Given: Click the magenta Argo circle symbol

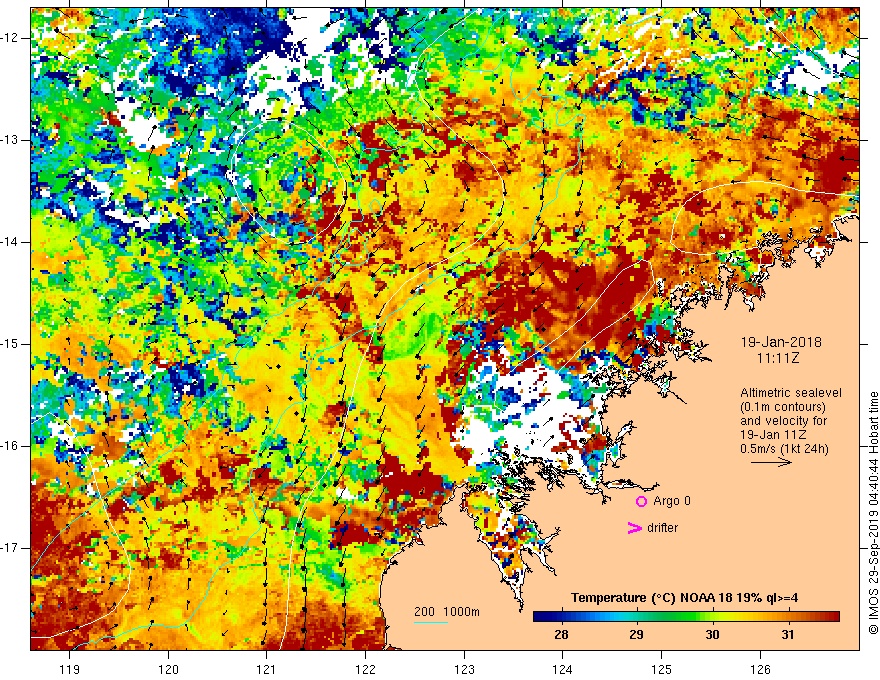Looking at the screenshot, I should click(x=641, y=501).
